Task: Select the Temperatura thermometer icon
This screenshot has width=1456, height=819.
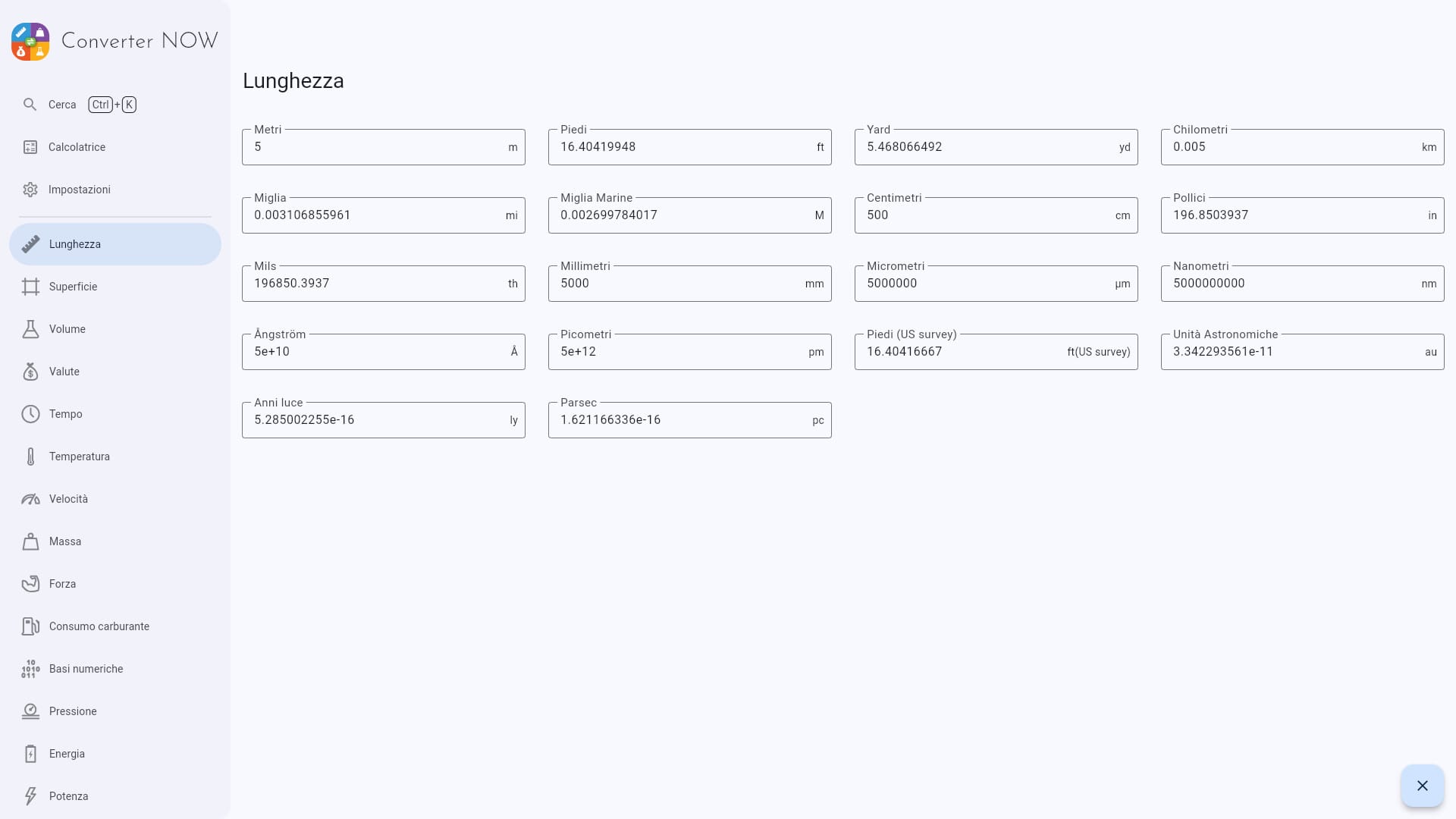Action: pyautogui.click(x=30, y=457)
